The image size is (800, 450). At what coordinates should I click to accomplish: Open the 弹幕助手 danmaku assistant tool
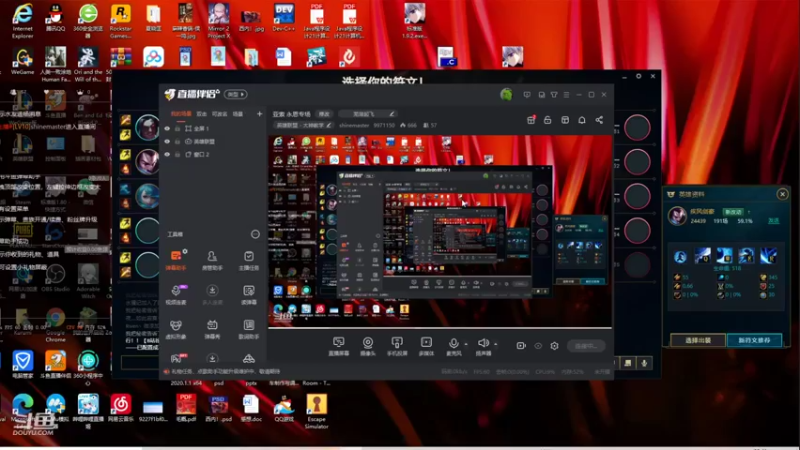[x=176, y=260]
